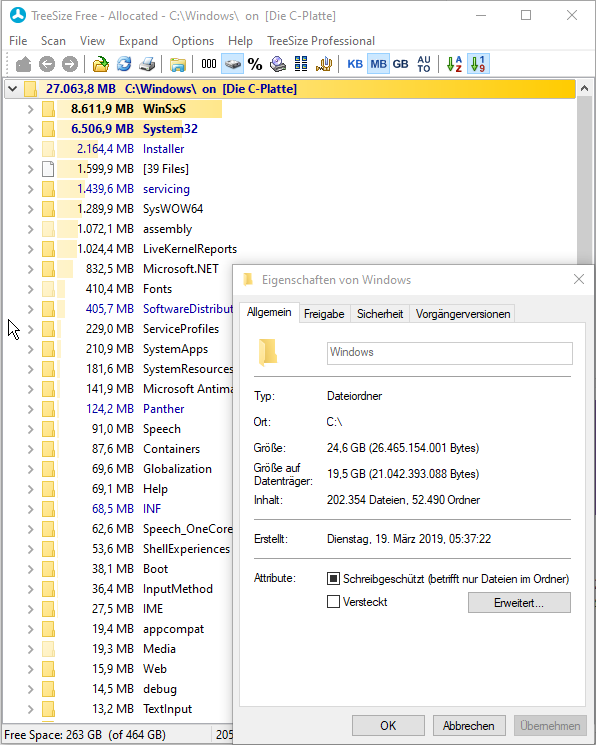Click the bar chart hand icon

pyautogui.click(x=324, y=64)
